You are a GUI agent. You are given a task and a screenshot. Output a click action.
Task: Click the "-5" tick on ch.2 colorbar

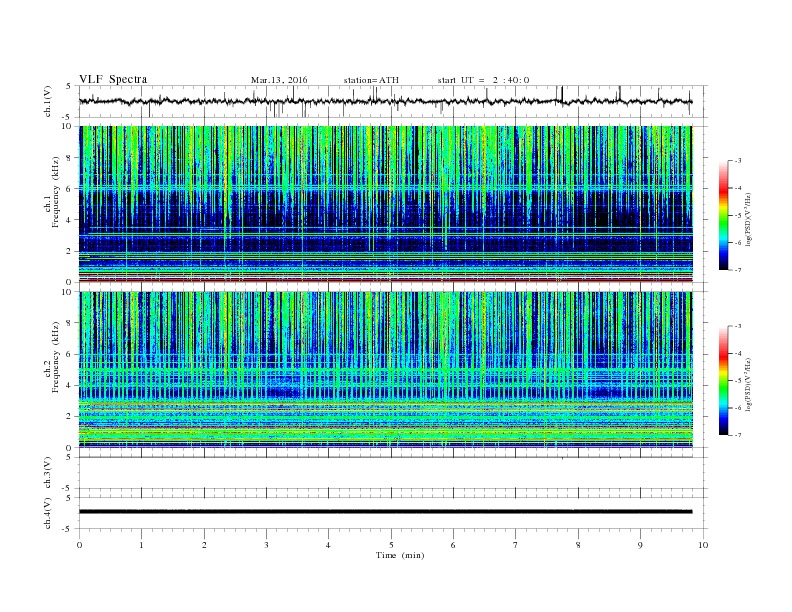point(737,380)
